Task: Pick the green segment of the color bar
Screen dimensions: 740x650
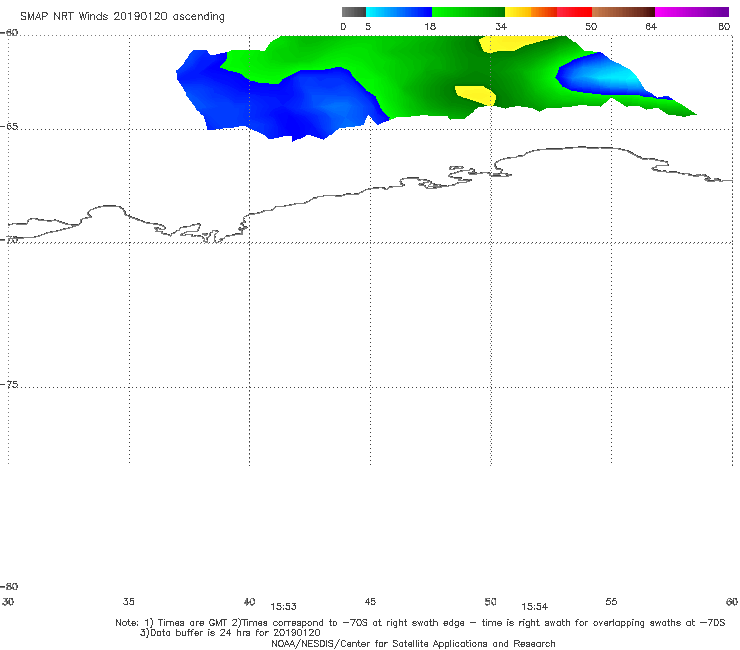Action: (468, 12)
